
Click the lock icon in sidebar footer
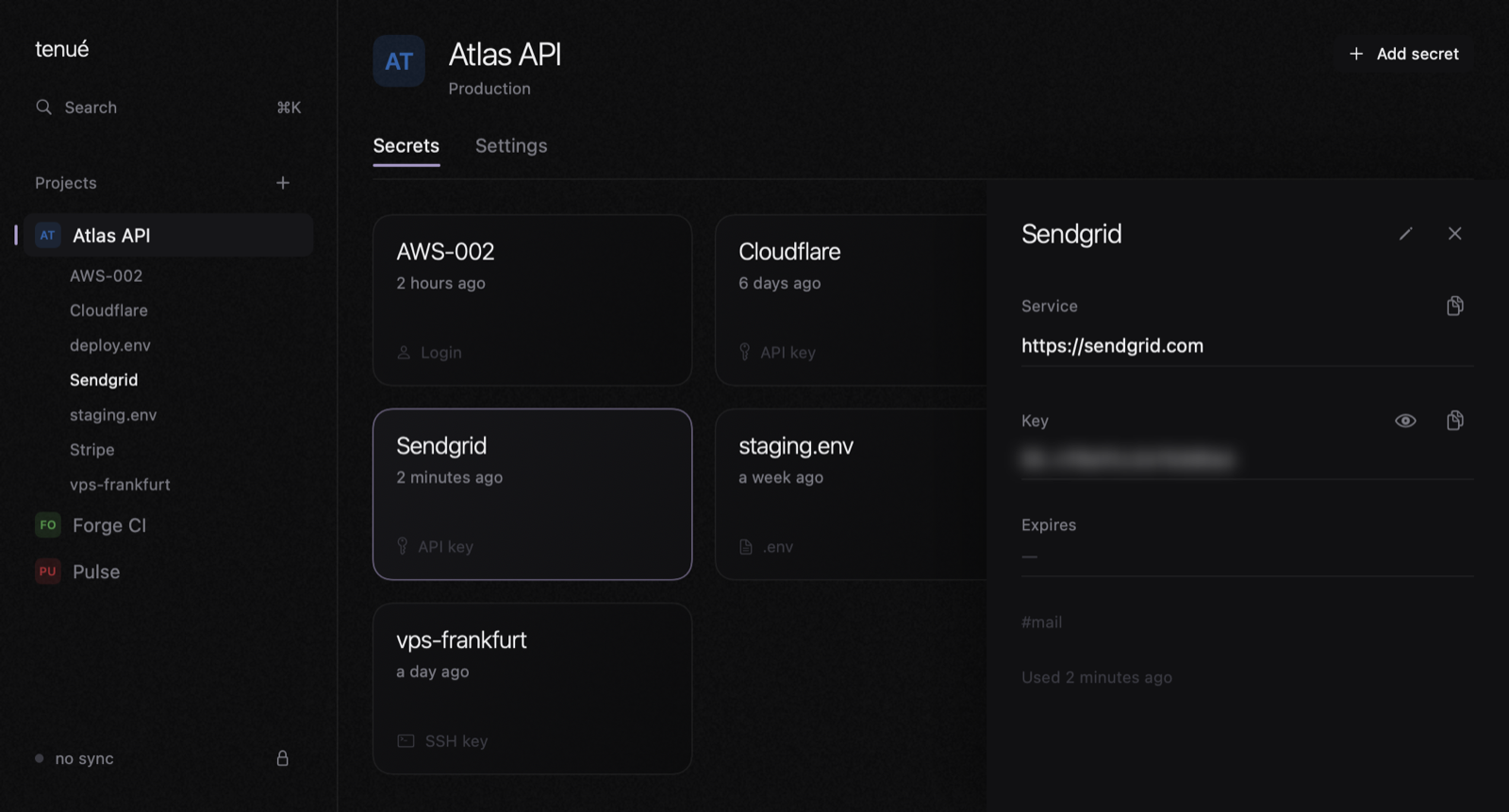pos(282,758)
